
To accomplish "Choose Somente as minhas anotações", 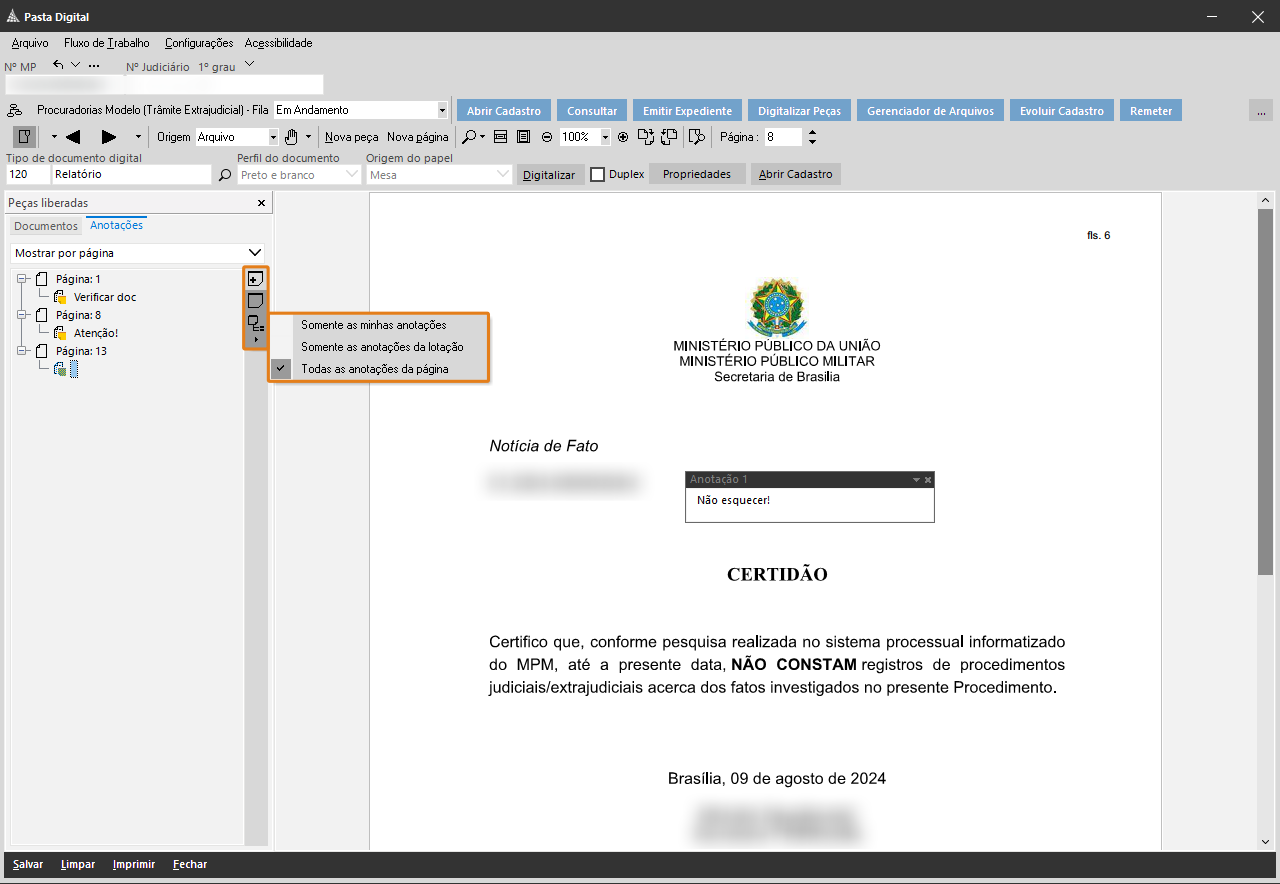I will point(374,325).
